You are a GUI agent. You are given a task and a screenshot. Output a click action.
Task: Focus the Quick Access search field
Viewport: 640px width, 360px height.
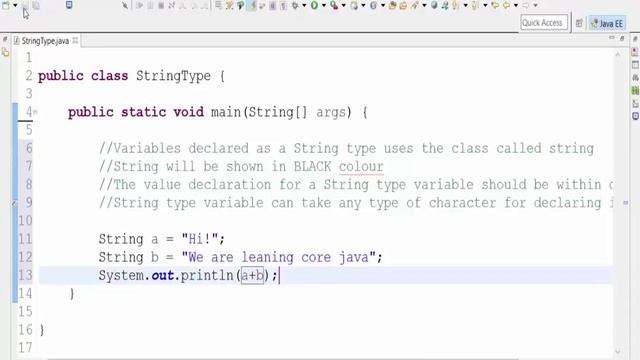click(544, 23)
